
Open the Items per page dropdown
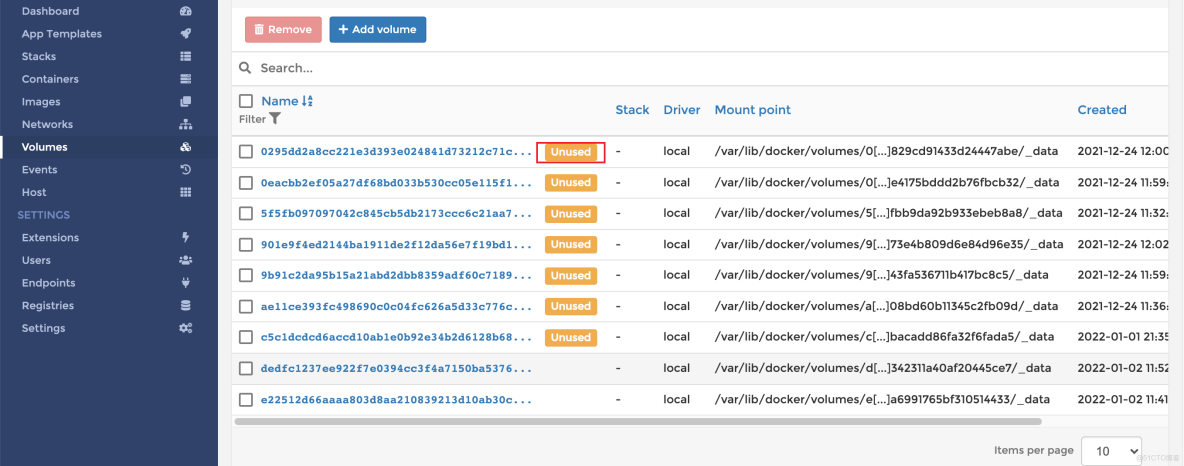pos(1112,451)
